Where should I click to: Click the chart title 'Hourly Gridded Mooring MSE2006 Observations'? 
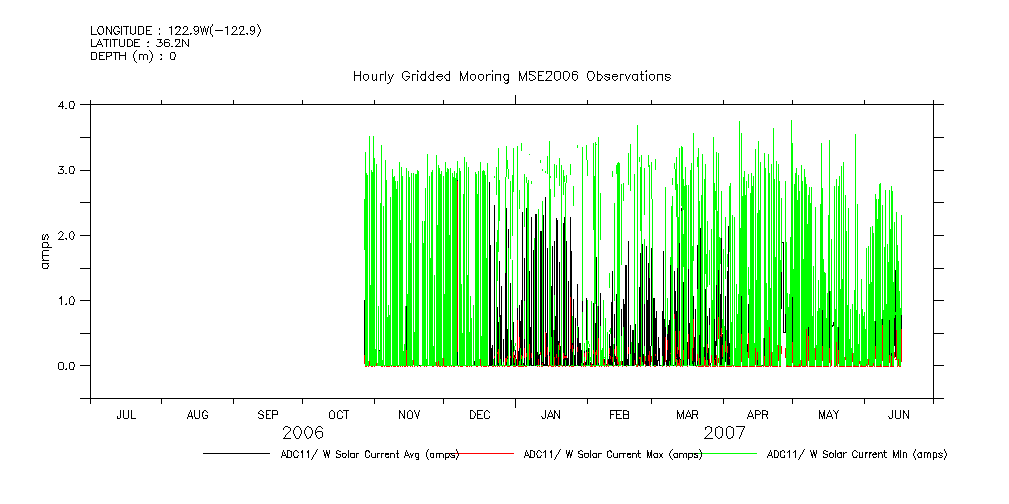(x=511, y=77)
